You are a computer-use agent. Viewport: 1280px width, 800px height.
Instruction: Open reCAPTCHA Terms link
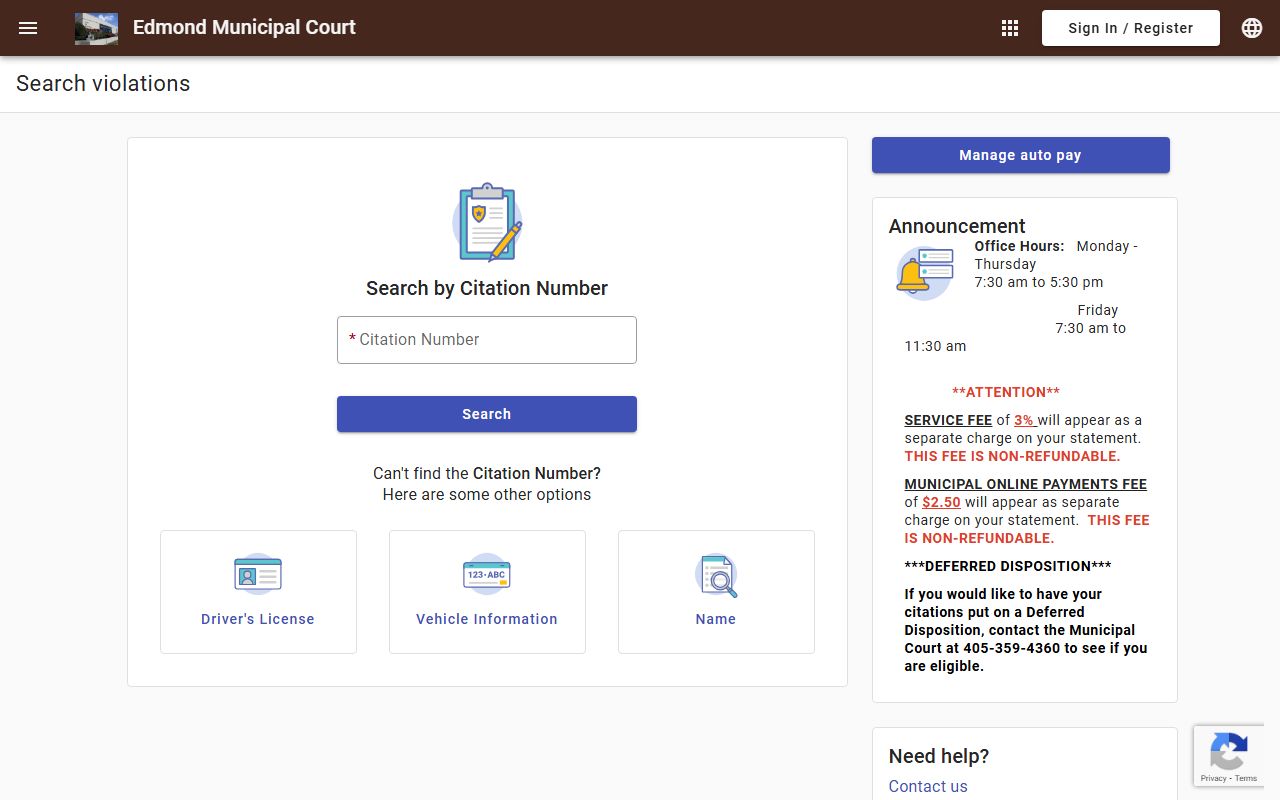[x=1246, y=778]
